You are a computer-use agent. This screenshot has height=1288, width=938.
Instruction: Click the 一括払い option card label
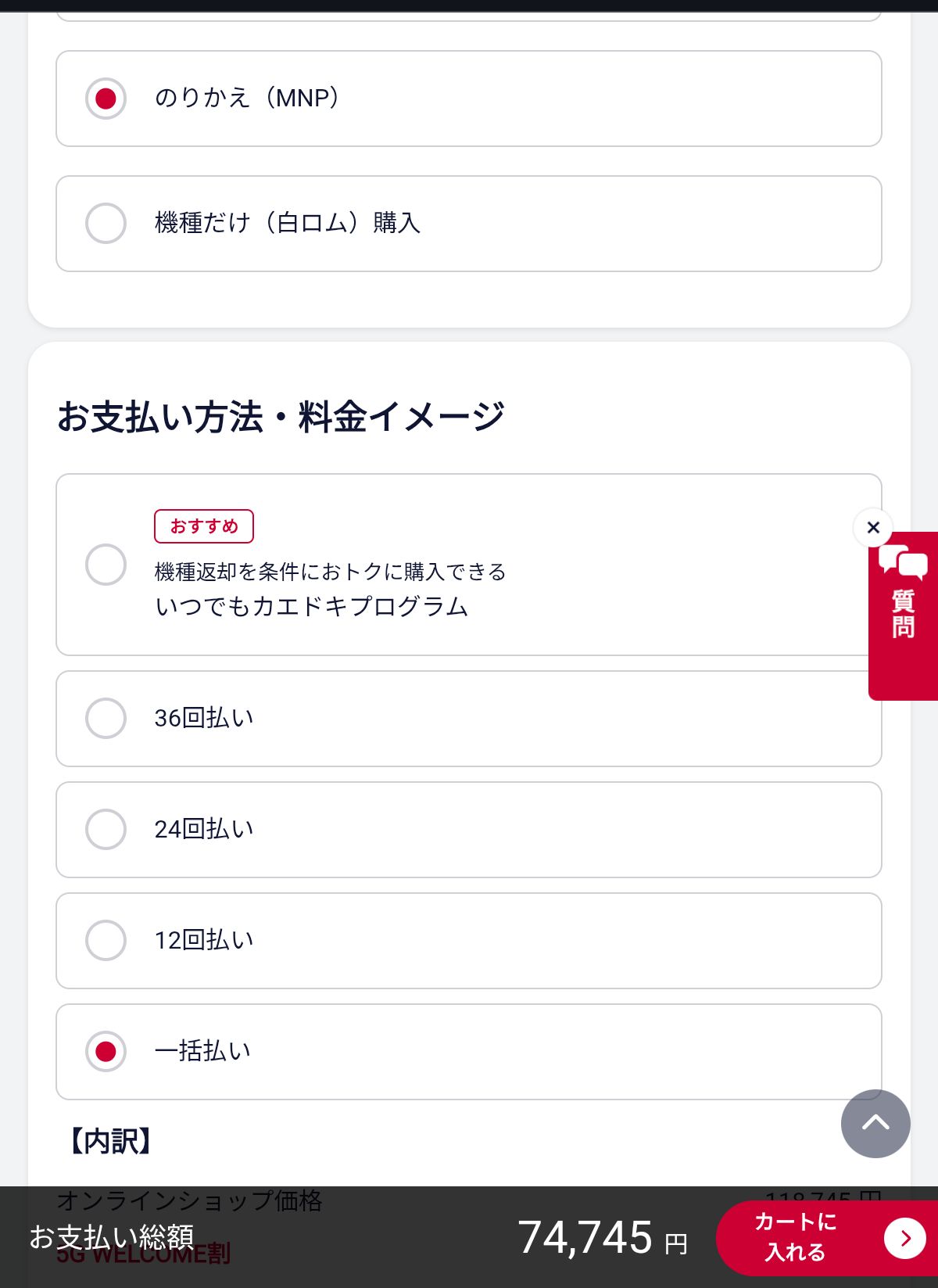(203, 1051)
